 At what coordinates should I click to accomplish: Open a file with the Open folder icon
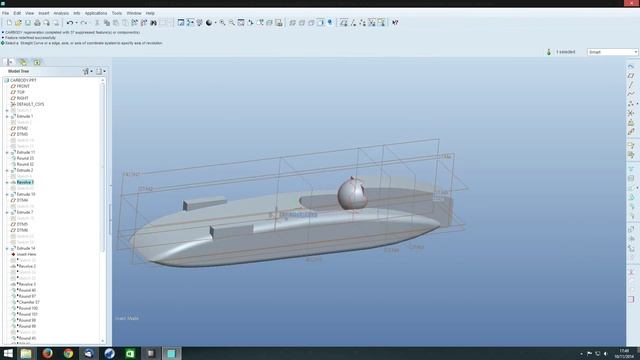click(x=18, y=23)
